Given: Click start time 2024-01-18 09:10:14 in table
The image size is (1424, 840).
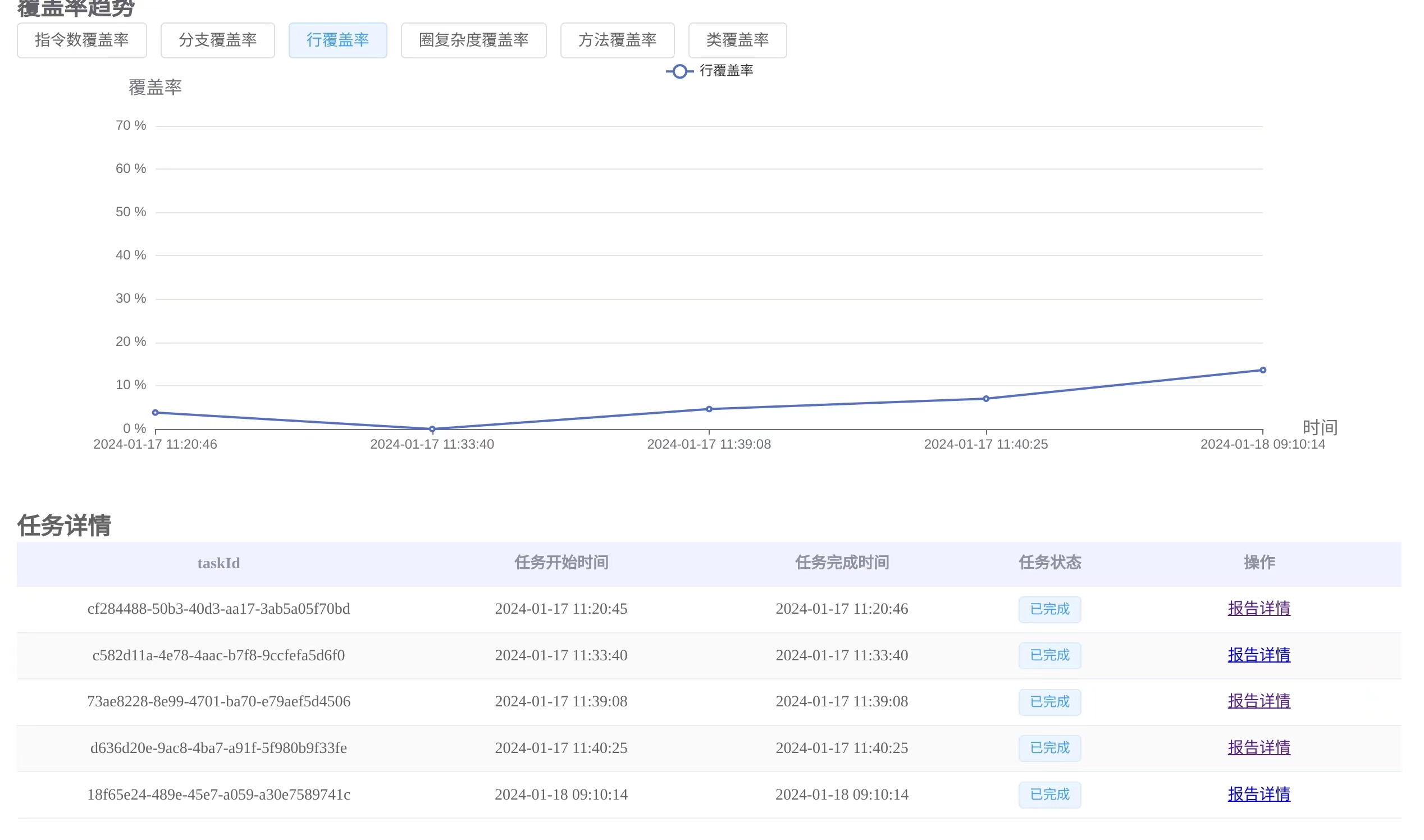Looking at the screenshot, I should 562,795.
